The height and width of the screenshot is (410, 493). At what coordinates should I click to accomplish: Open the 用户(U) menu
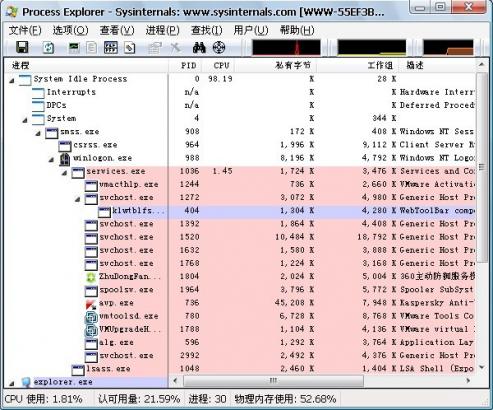251,30
